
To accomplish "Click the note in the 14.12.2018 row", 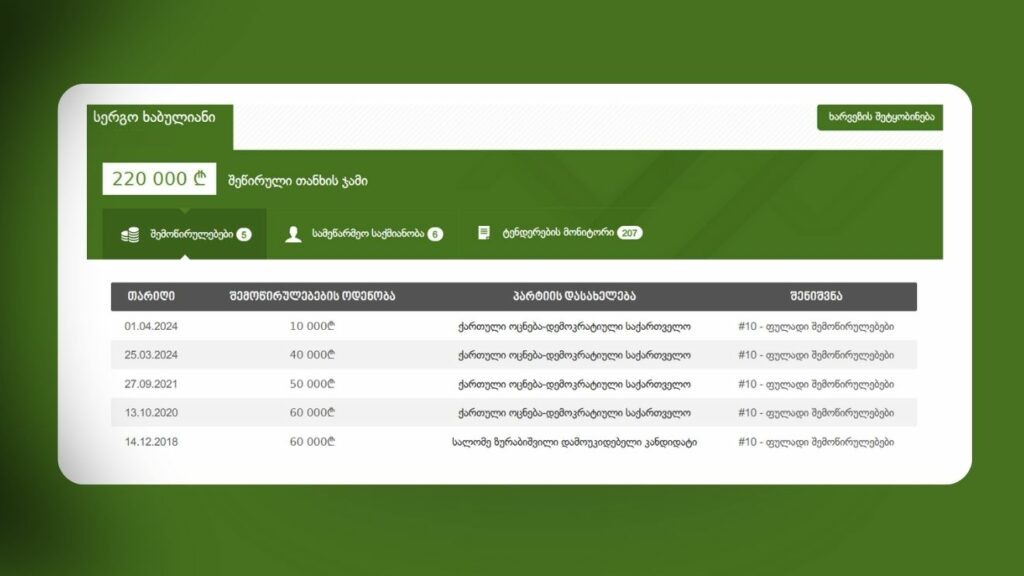I will [815, 442].
